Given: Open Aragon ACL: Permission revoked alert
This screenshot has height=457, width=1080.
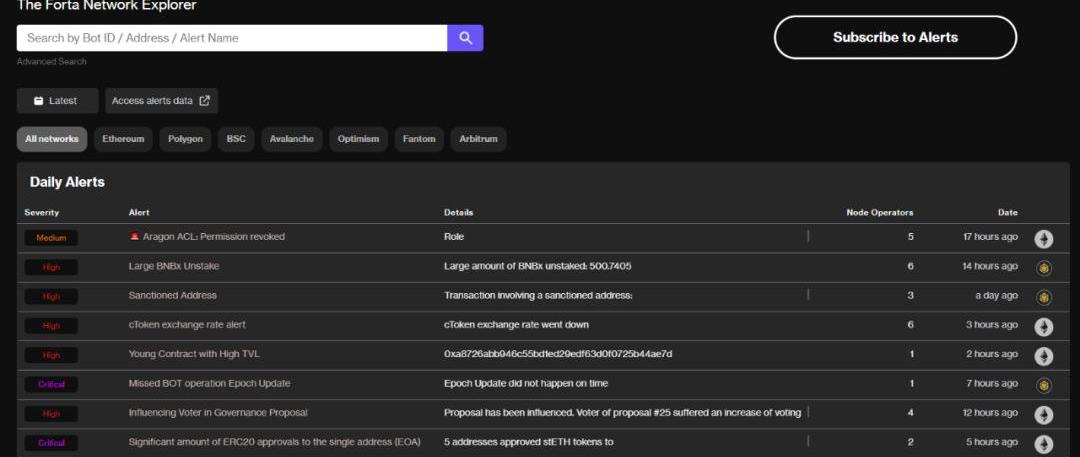Looking at the screenshot, I should pos(214,236).
